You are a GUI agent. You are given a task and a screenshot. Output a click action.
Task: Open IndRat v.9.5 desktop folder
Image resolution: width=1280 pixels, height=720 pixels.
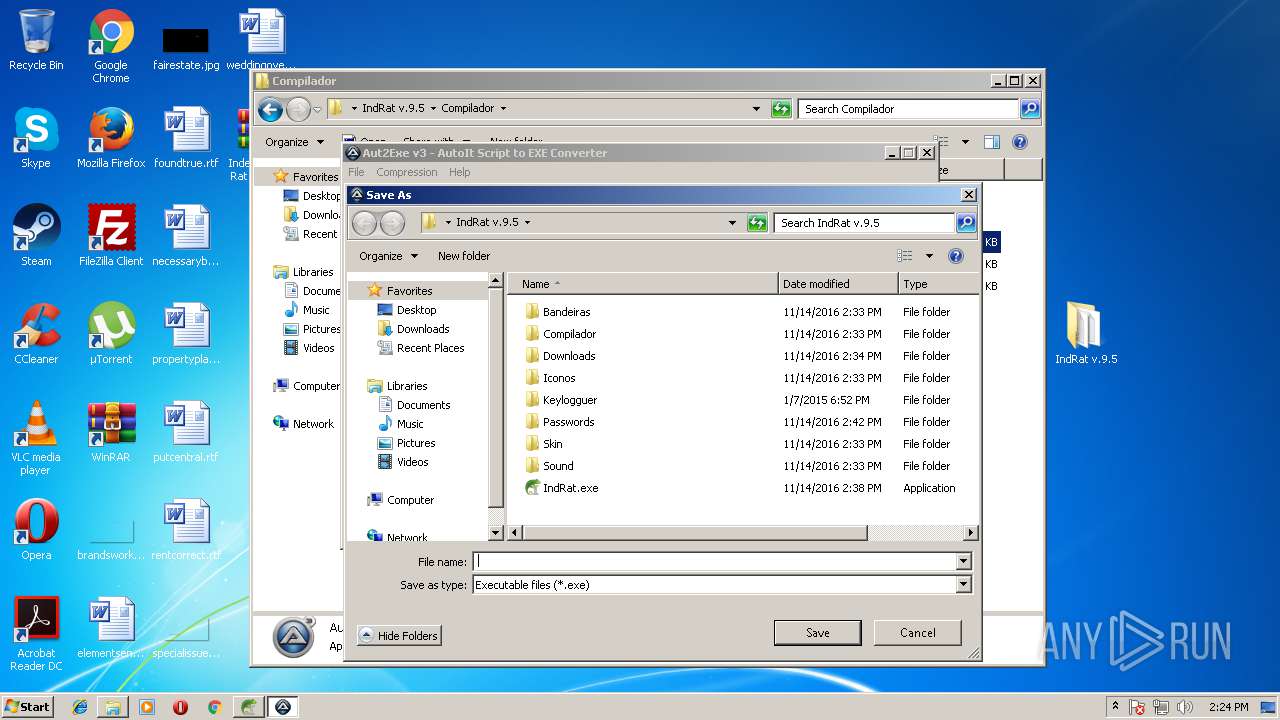[x=1086, y=334]
